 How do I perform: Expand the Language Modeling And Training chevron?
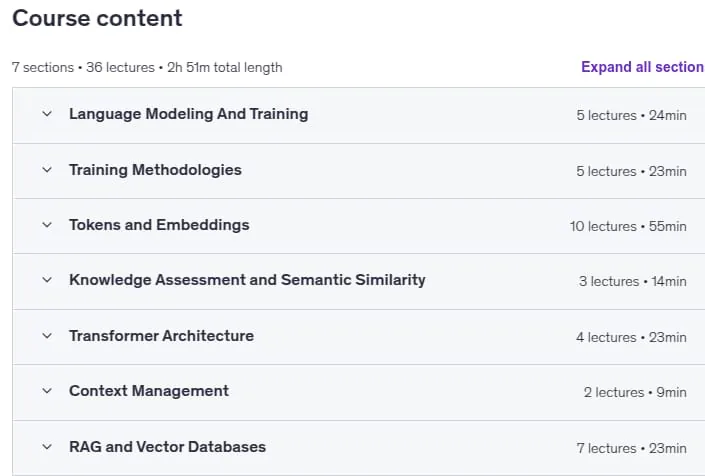[x=47, y=114]
